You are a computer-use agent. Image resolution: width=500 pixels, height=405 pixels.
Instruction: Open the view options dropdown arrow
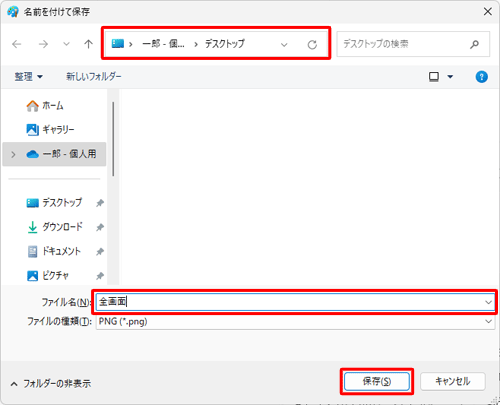450,77
